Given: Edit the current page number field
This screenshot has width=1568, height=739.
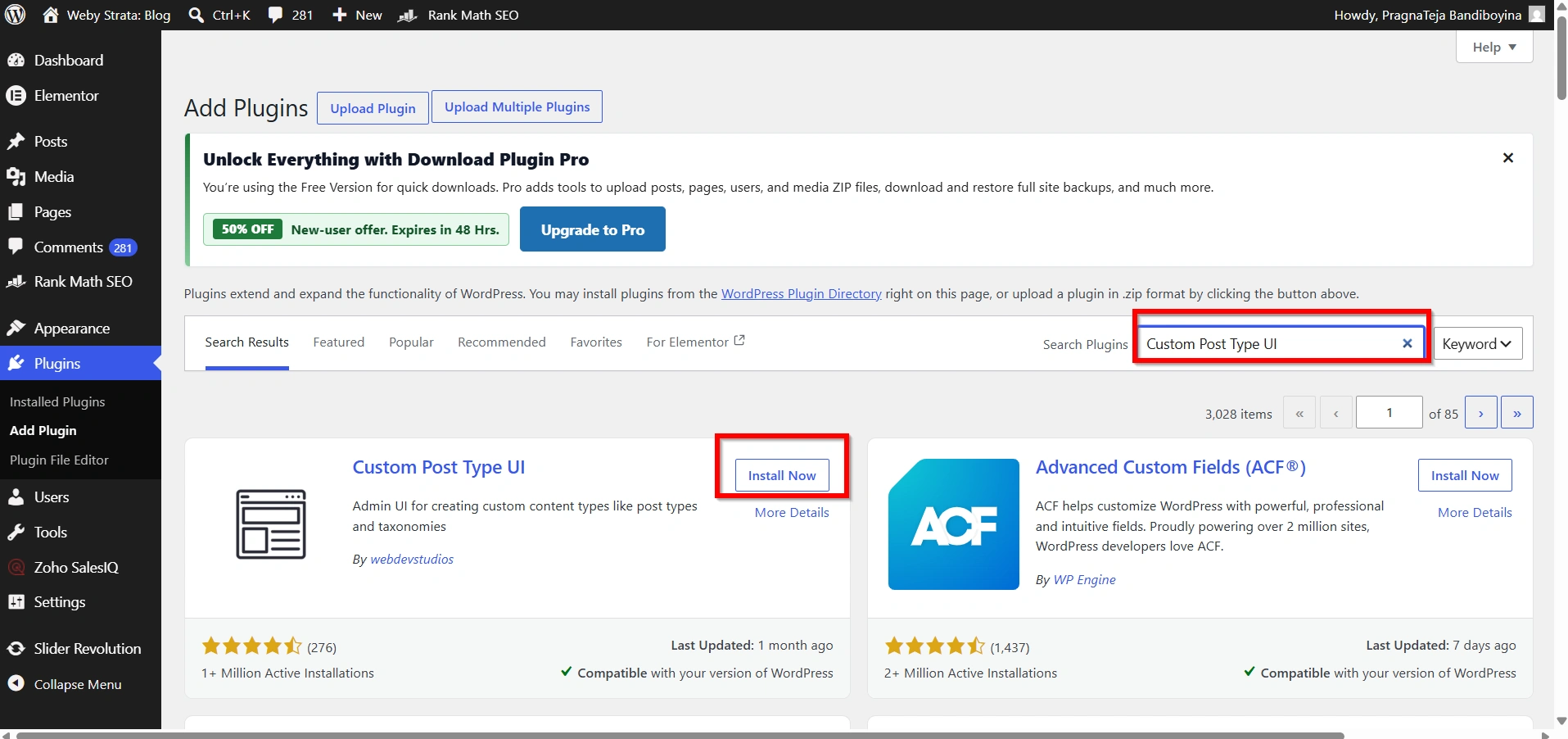Looking at the screenshot, I should [1390, 413].
